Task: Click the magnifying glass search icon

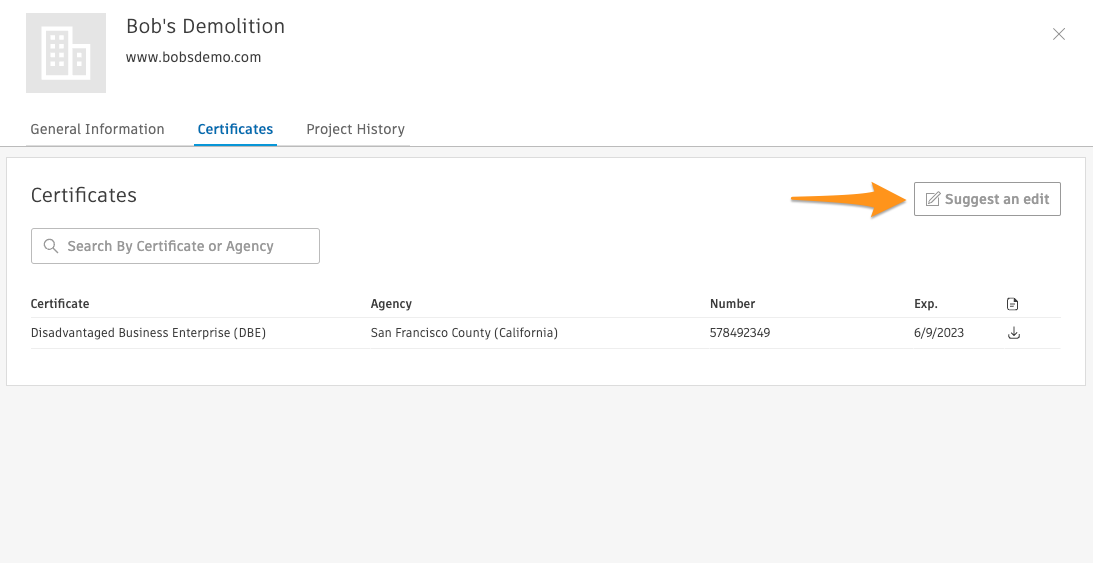Action: click(x=50, y=246)
